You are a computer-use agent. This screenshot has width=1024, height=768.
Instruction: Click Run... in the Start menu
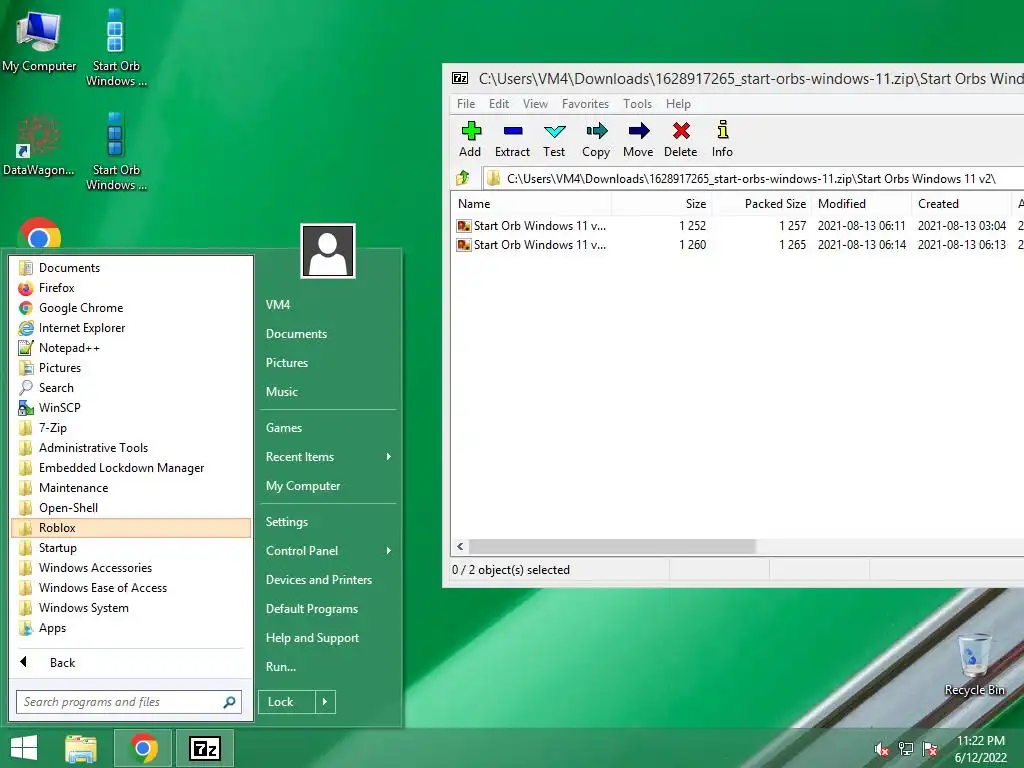(x=328, y=667)
